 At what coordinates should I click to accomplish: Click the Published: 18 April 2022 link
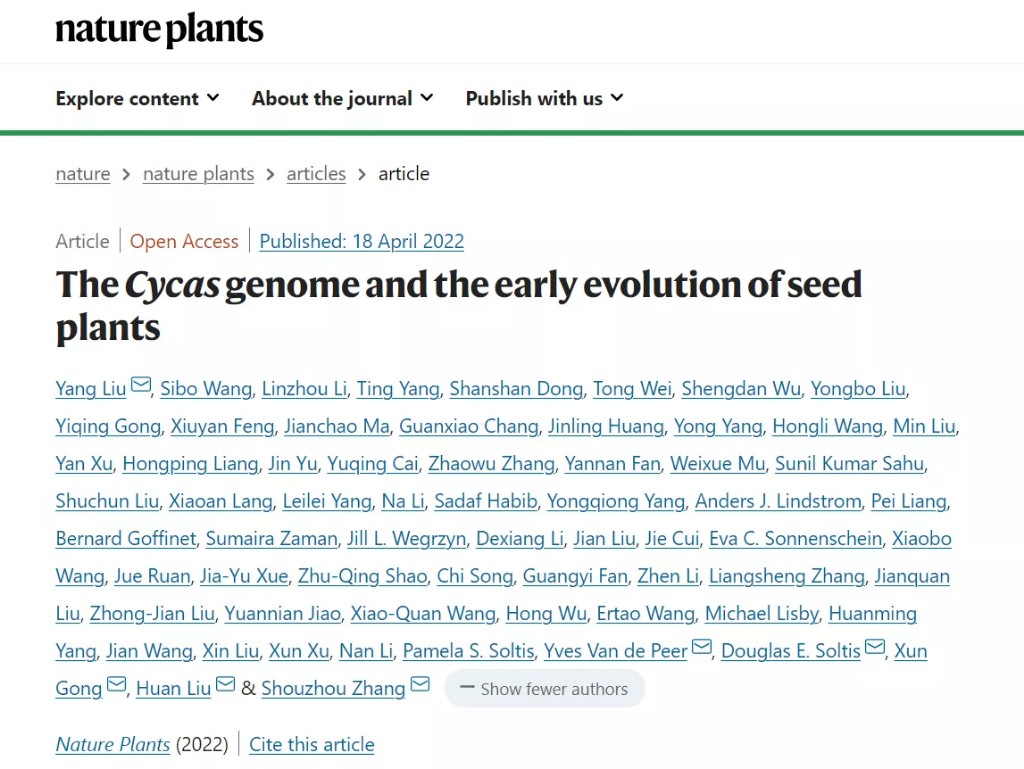(x=361, y=241)
